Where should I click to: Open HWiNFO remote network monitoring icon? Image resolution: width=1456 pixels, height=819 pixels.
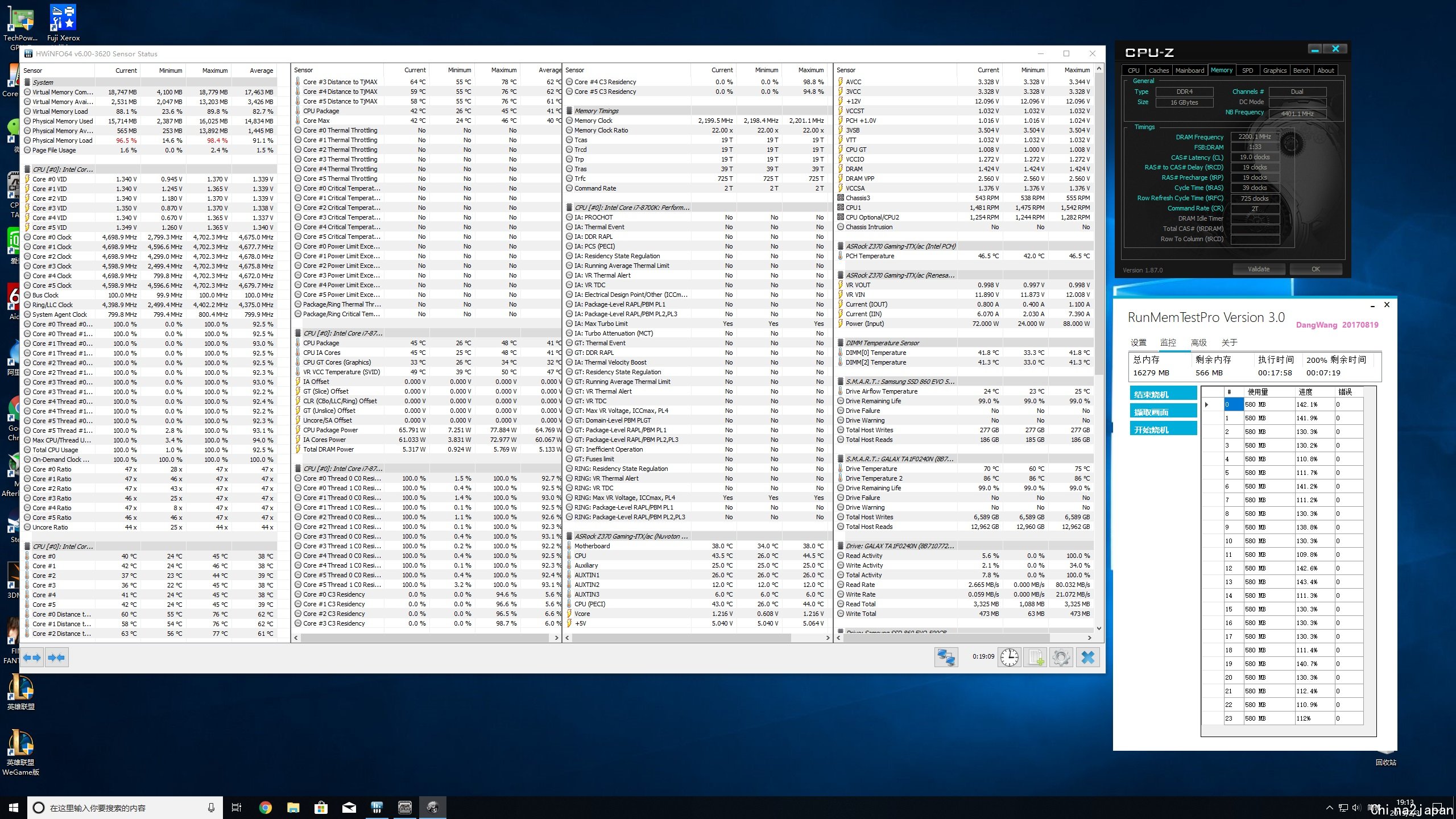(x=946, y=657)
